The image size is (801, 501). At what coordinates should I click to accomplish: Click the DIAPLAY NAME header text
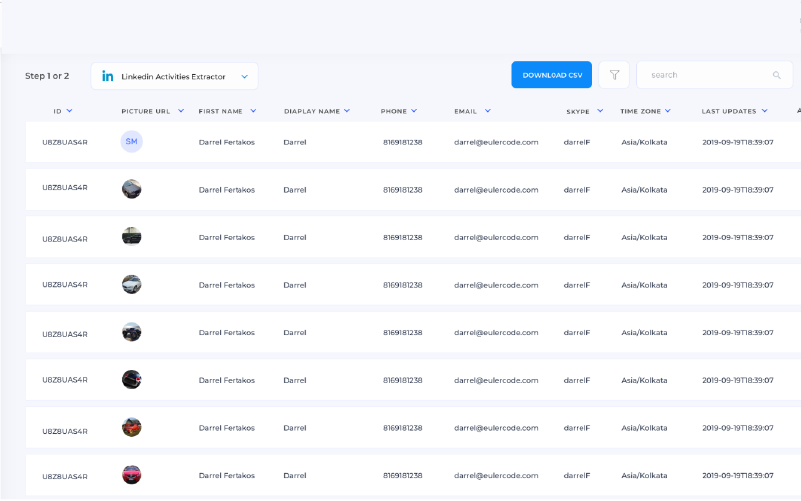[x=312, y=111]
